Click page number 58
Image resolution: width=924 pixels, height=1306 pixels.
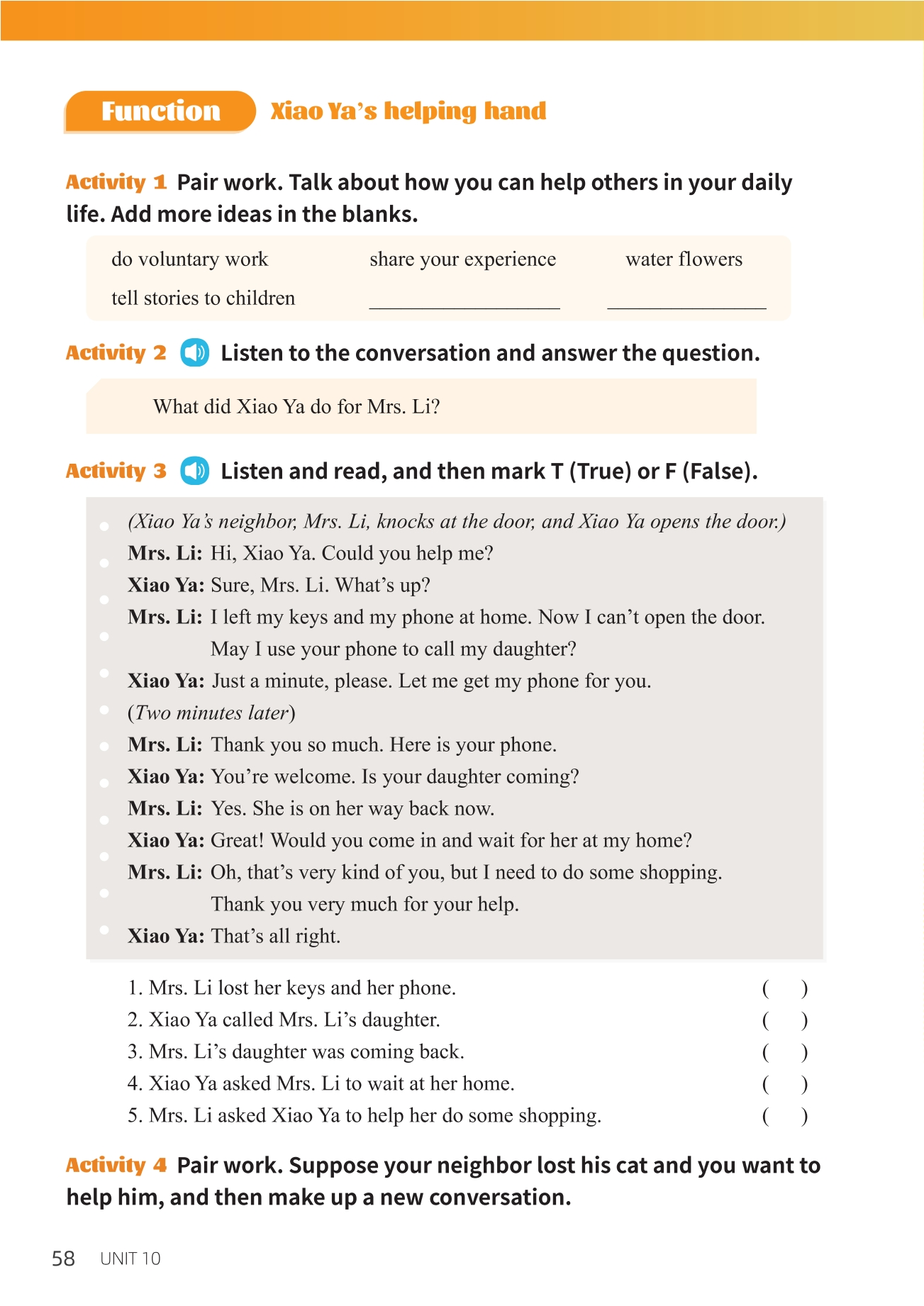click(x=63, y=1258)
